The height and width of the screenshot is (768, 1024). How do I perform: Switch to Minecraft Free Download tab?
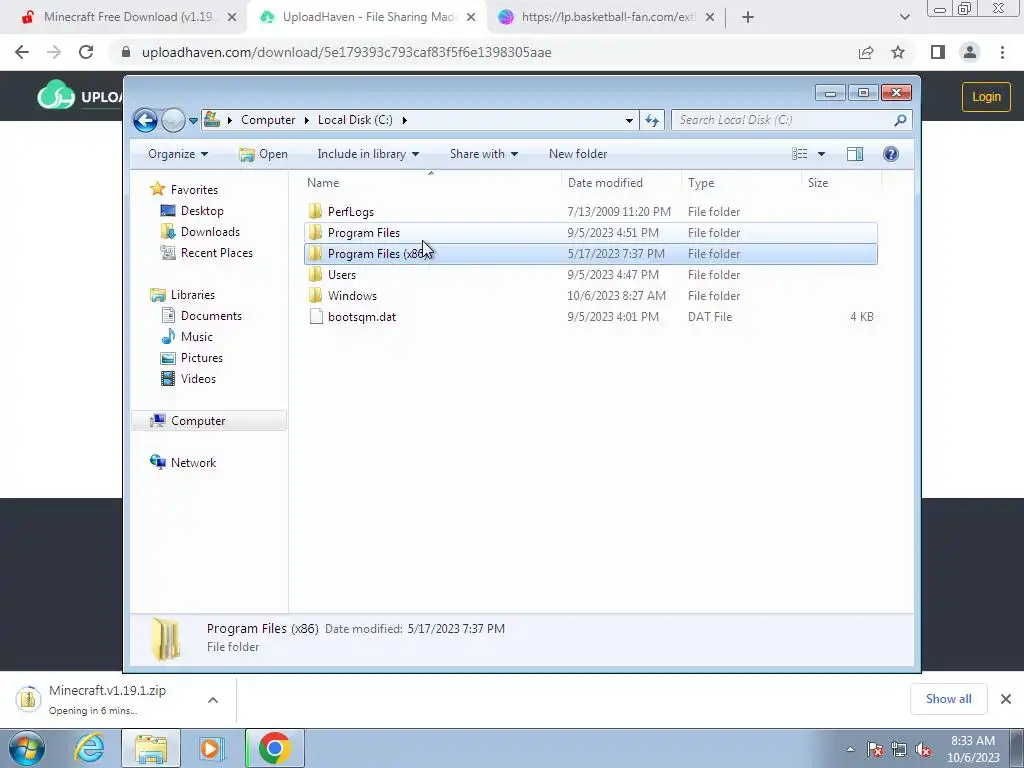click(128, 17)
